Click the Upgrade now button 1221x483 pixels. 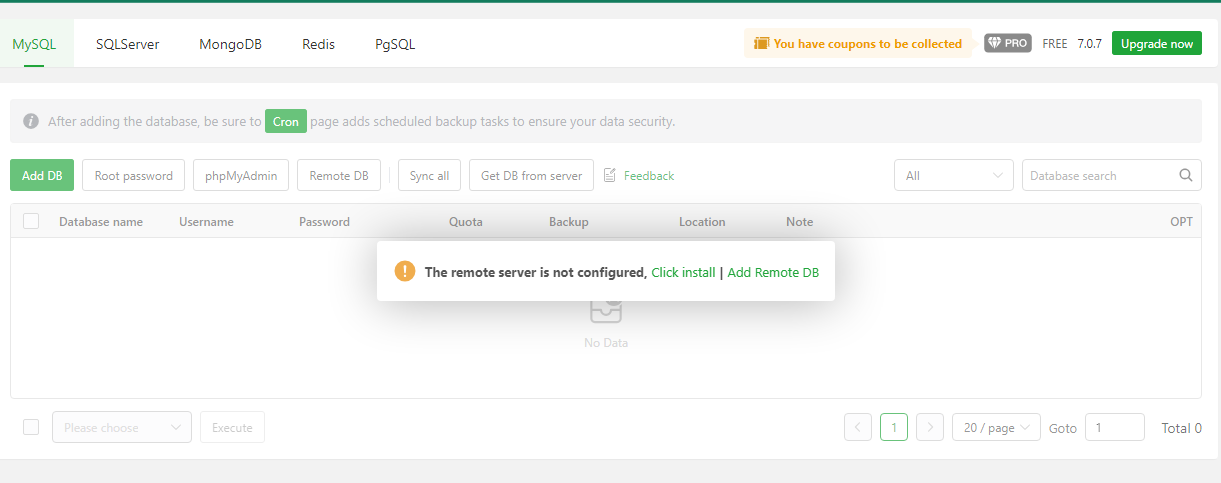click(1156, 44)
